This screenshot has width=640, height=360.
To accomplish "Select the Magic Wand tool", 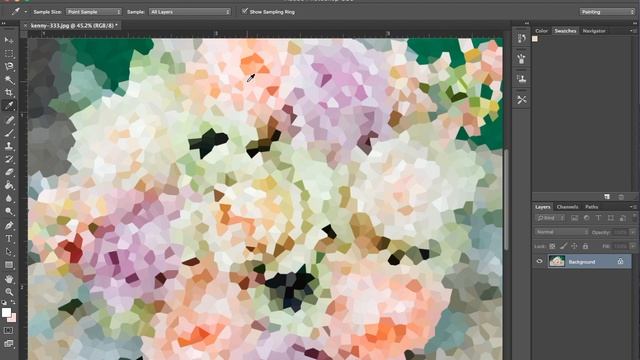I will pos(9,80).
